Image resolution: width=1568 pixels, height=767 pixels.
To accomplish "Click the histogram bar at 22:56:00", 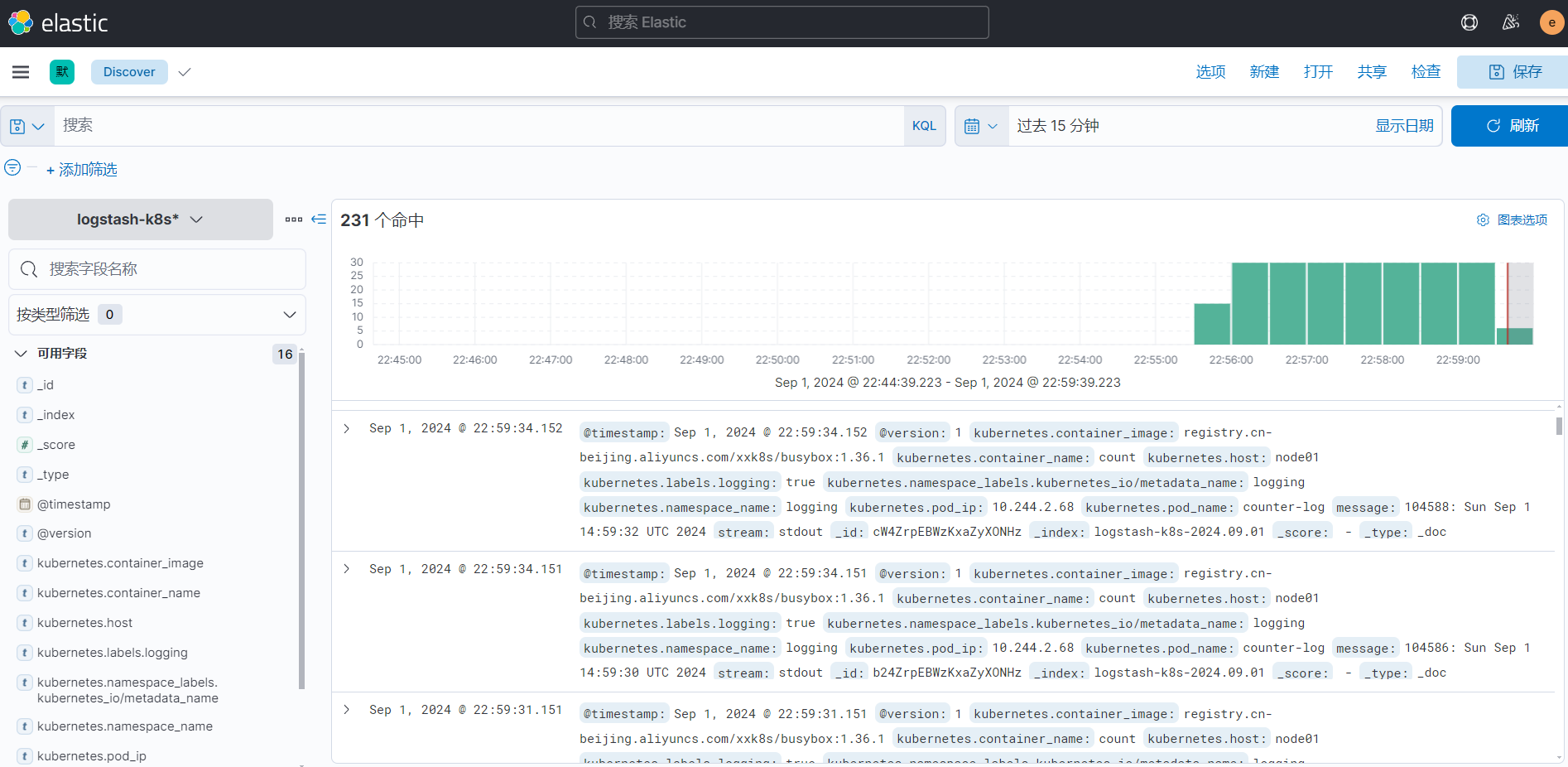I will pyautogui.click(x=1250, y=303).
